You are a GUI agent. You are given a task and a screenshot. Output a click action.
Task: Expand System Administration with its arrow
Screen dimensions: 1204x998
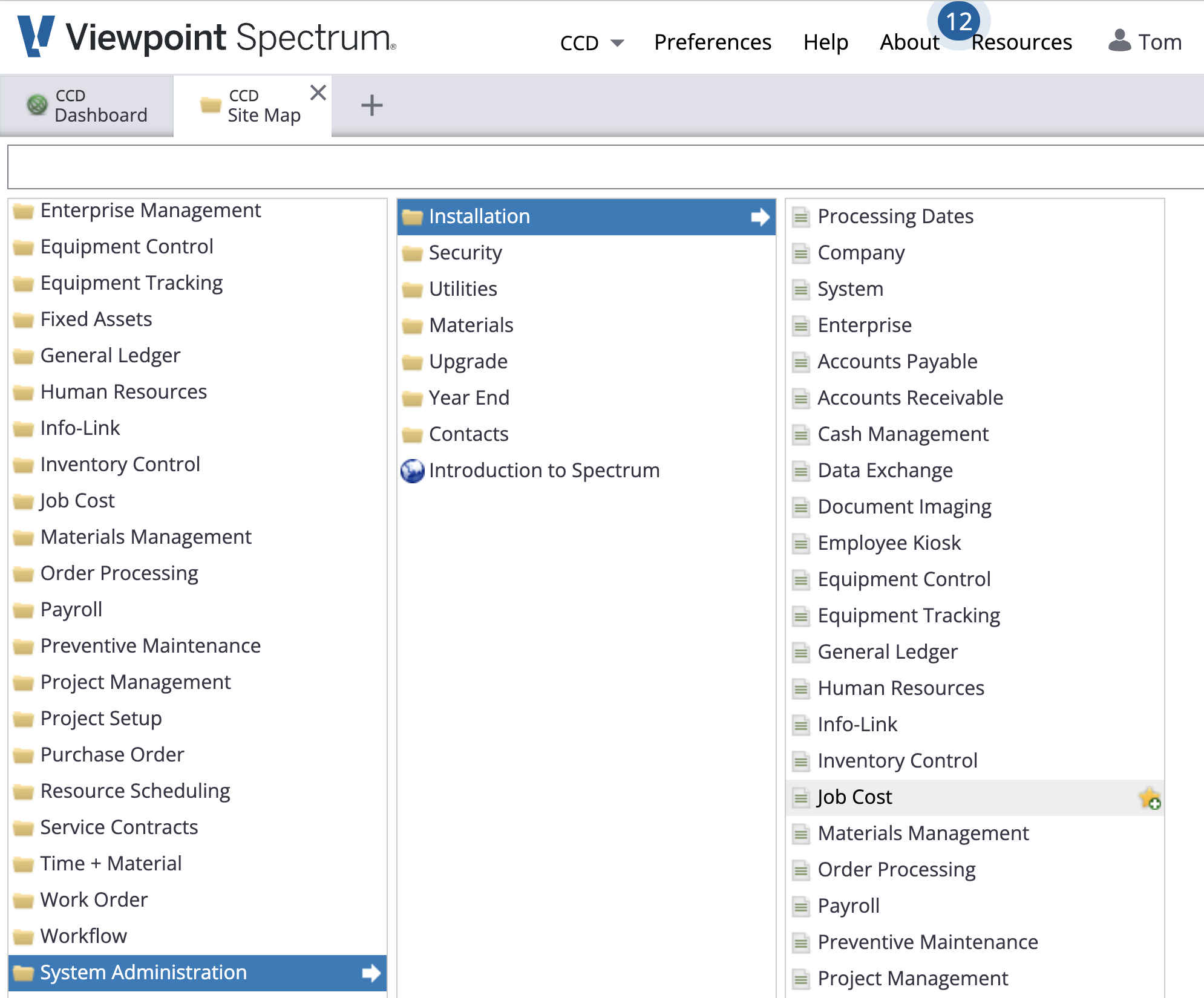tap(371, 973)
